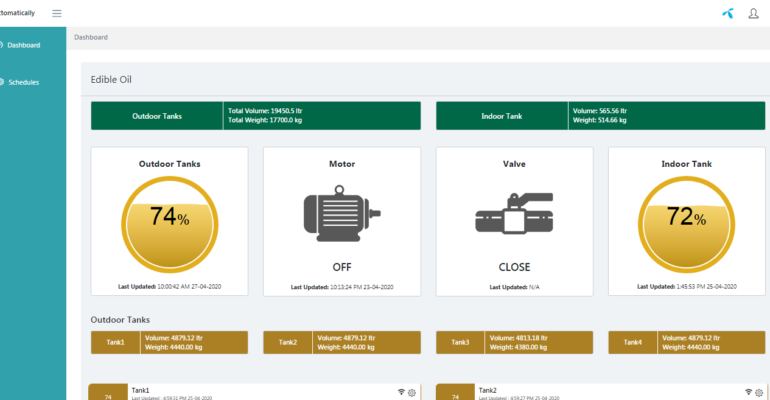
Task: Open settings gear for Tank2 card
Action: 759,393
